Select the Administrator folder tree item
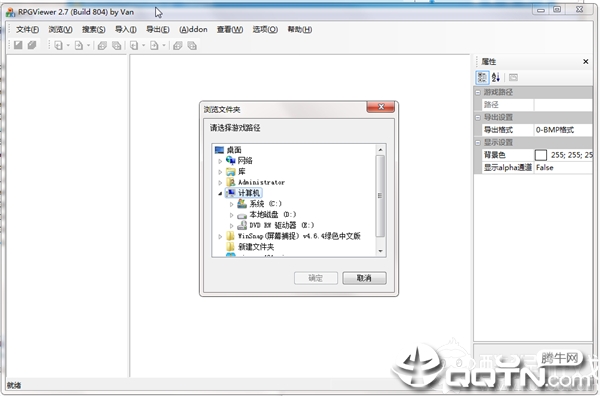 [x=261, y=182]
